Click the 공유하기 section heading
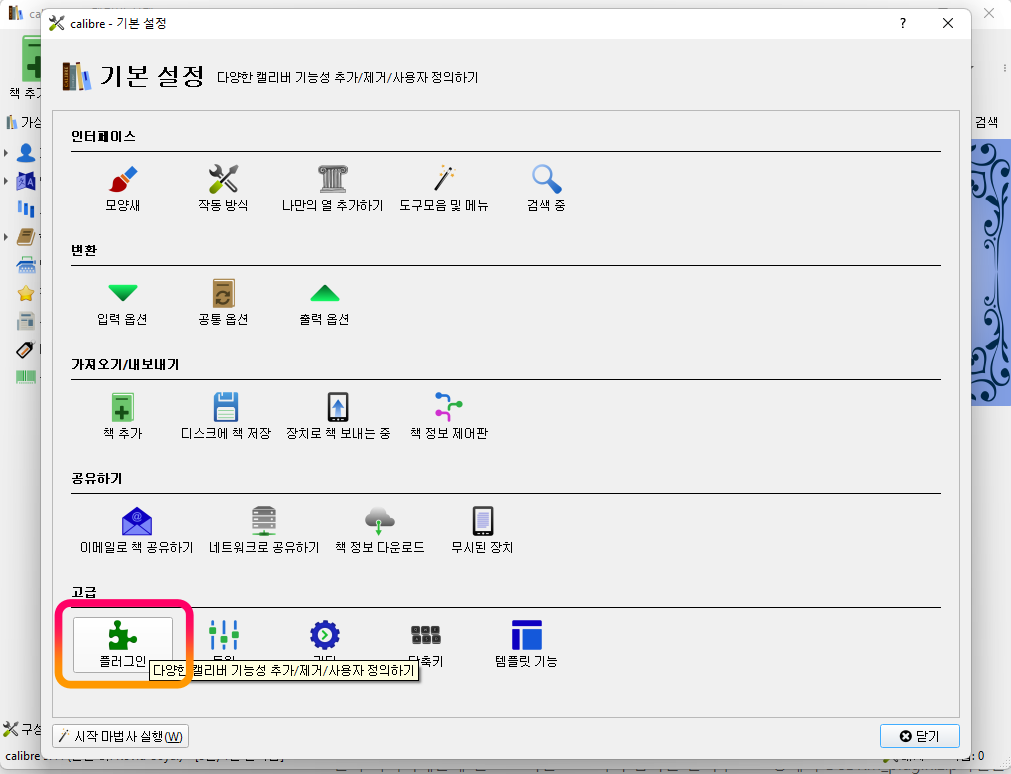The width and height of the screenshot is (1011, 774). pyautogui.click(x=97, y=479)
